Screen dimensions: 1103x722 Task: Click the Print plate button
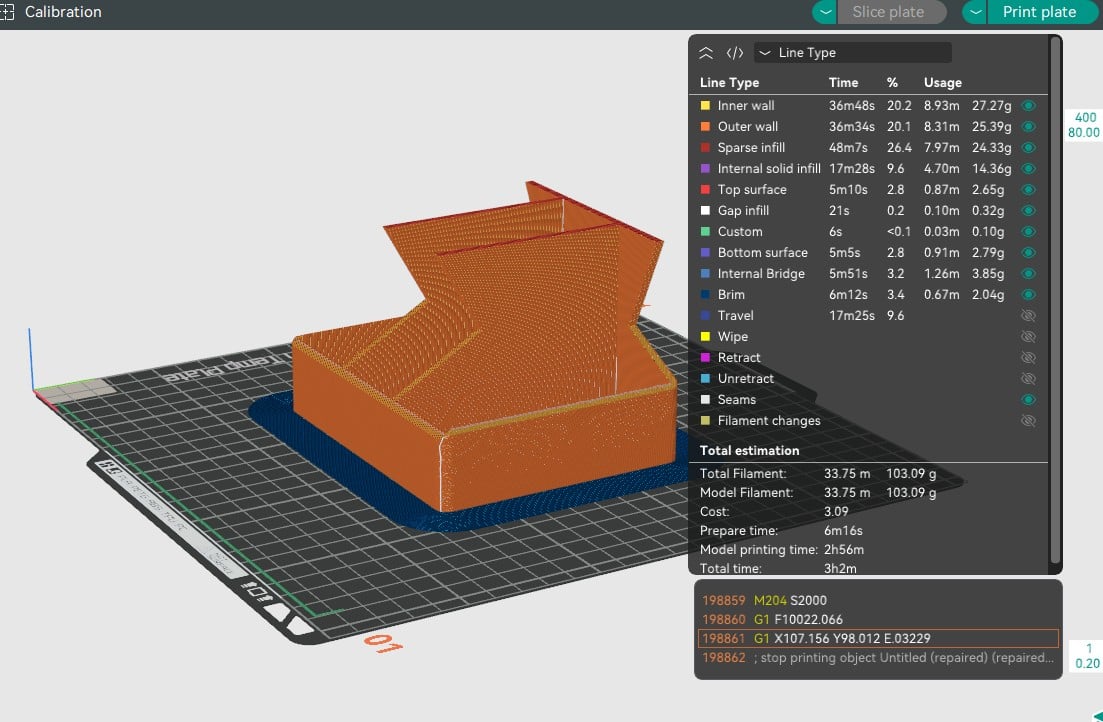(1042, 12)
